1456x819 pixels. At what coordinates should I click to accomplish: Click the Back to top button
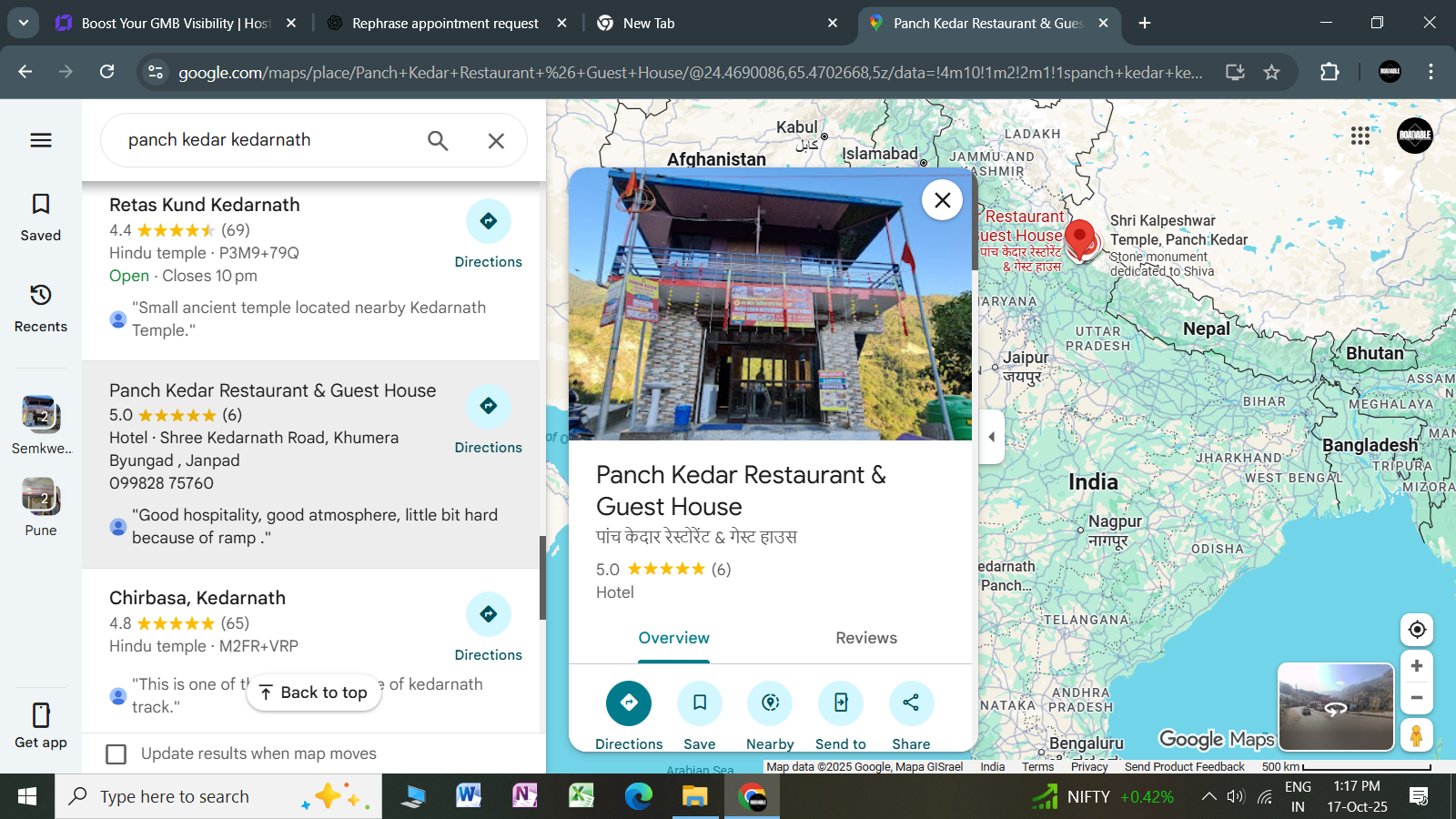314,693
